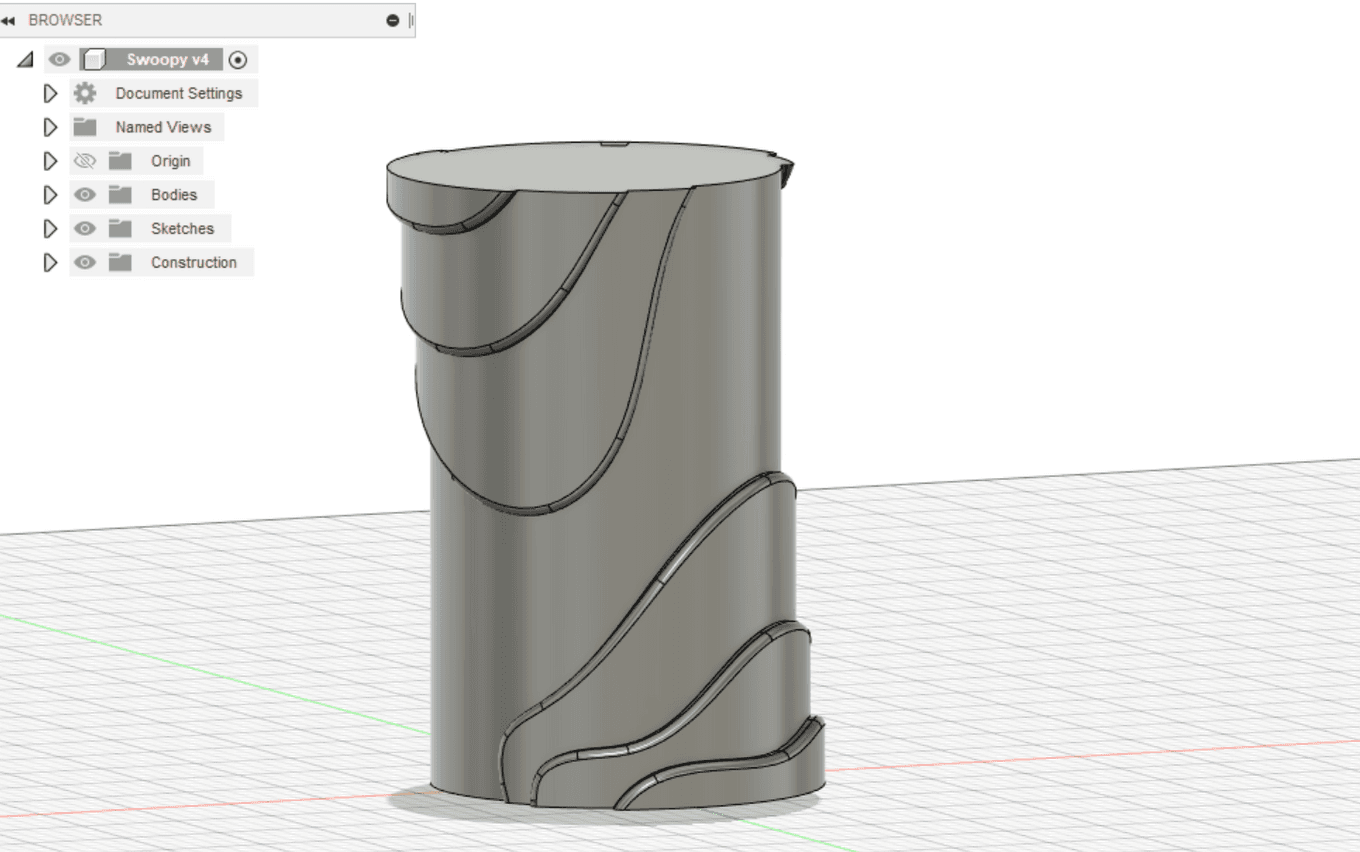Hide the Construction folder

pyautogui.click(x=85, y=263)
